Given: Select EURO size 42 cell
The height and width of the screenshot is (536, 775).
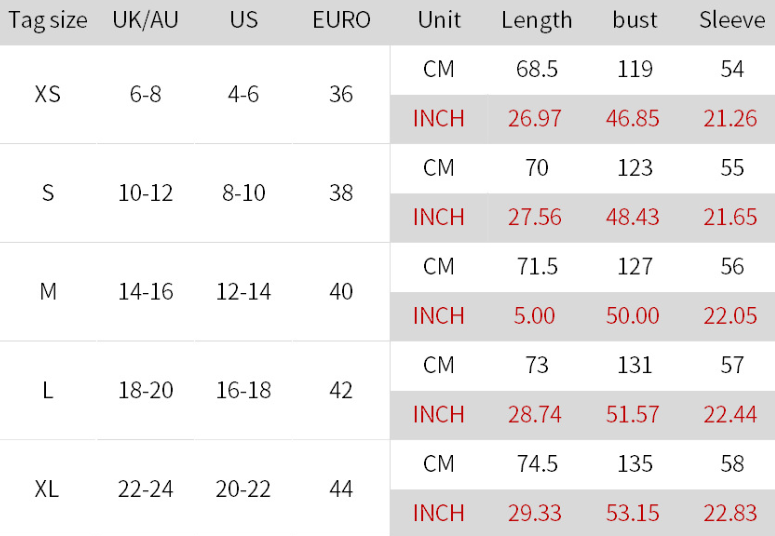Looking at the screenshot, I should [341, 390].
